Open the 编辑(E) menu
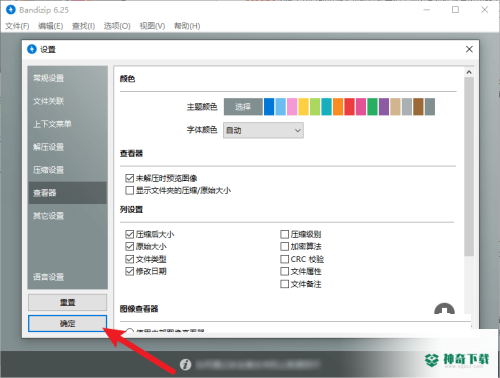Screen dimensions: 500x378 click(50, 26)
